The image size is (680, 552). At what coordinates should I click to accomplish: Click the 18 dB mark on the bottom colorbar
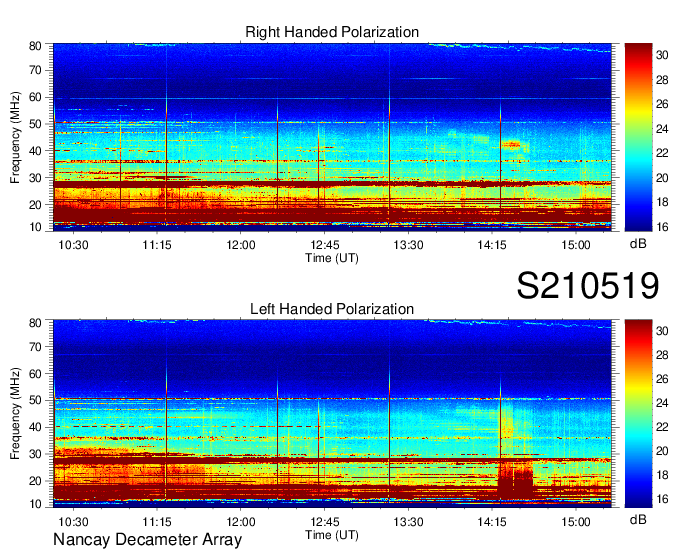662,475
